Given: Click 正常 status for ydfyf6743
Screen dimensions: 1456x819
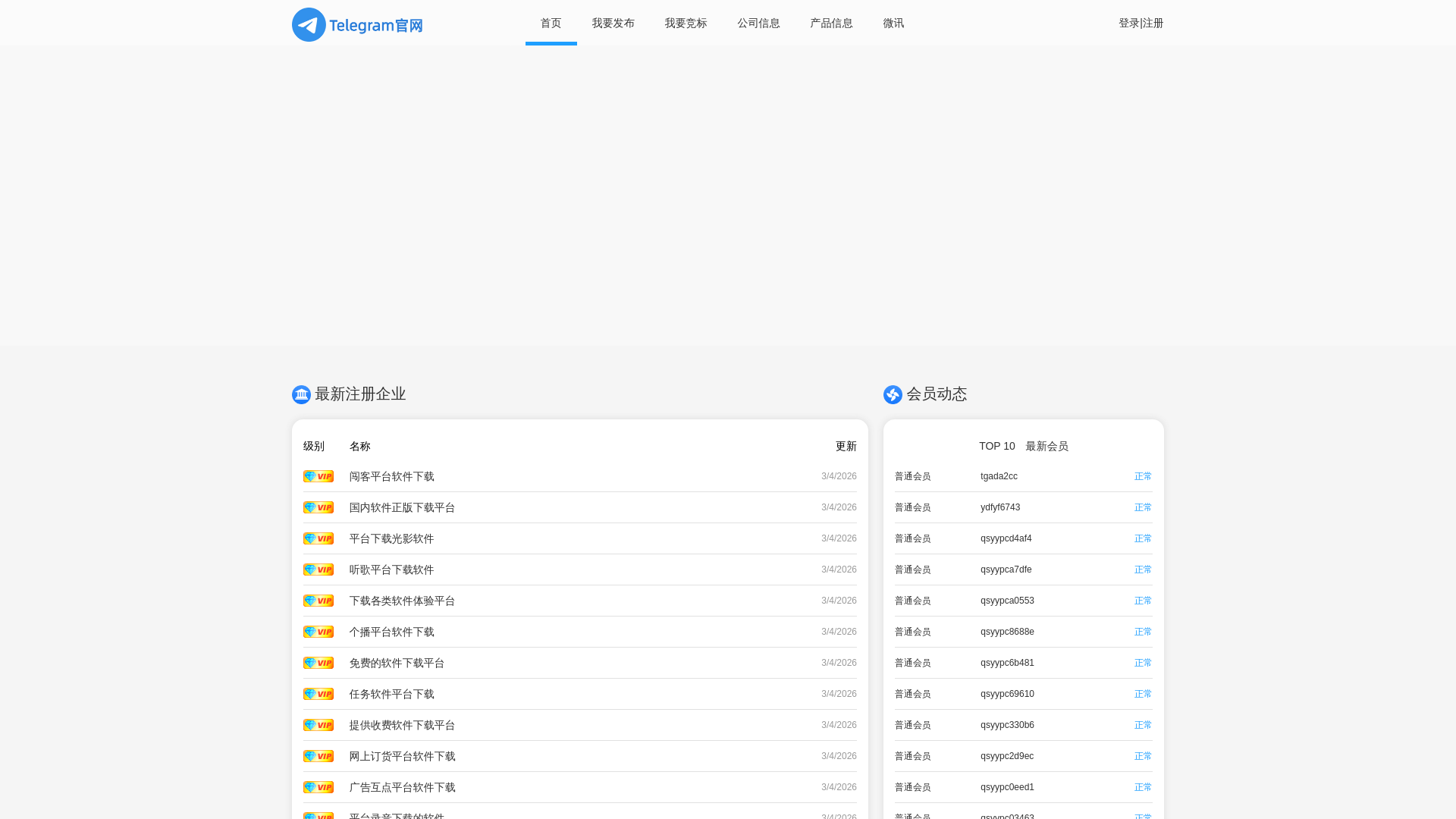Looking at the screenshot, I should (x=1144, y=507).
